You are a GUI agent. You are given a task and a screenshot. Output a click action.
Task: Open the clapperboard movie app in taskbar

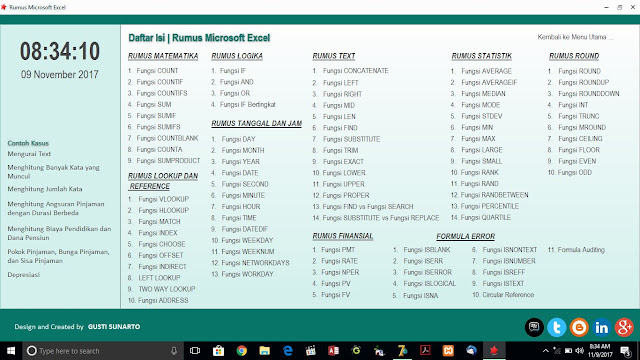tap(311, 351)
